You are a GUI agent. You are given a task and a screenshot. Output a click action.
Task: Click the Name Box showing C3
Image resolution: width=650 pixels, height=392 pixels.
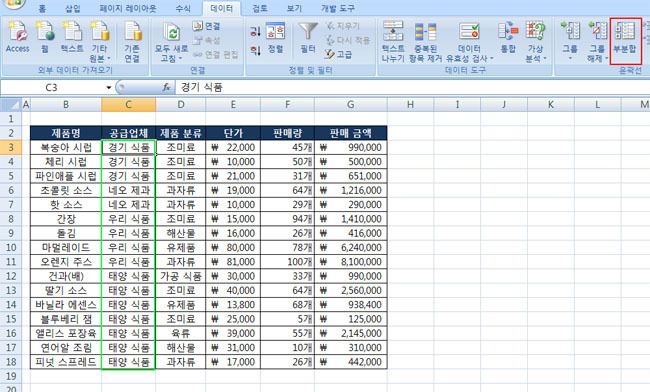[x=51, y=87]
